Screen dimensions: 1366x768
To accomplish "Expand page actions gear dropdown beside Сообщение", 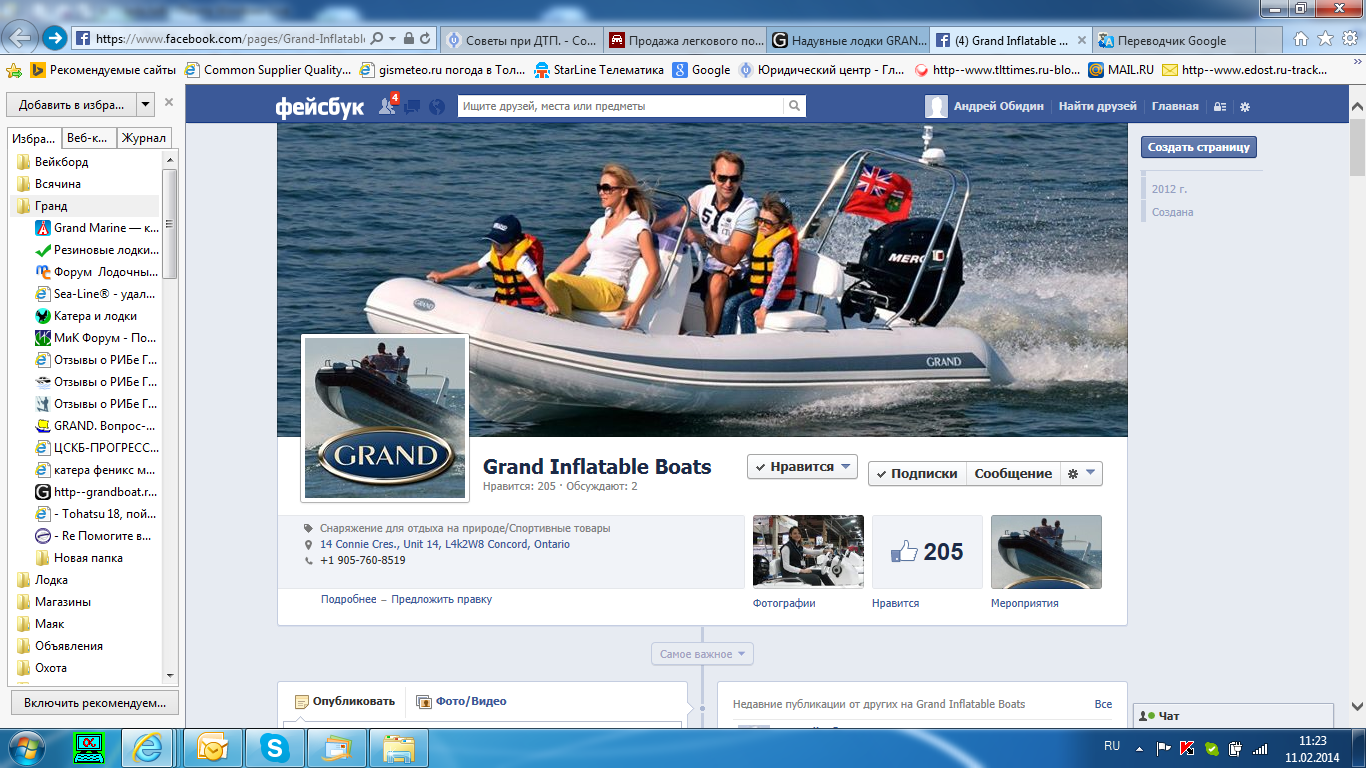I will 1081,474.
